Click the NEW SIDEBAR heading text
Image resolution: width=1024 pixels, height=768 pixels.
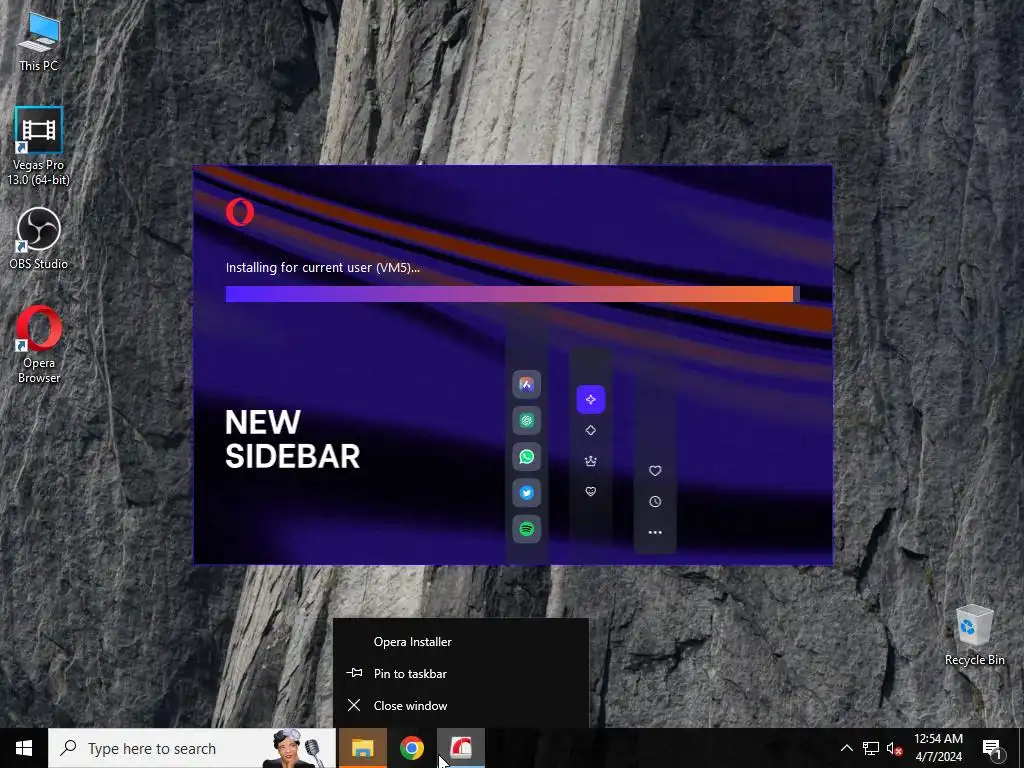click(292, 440)
